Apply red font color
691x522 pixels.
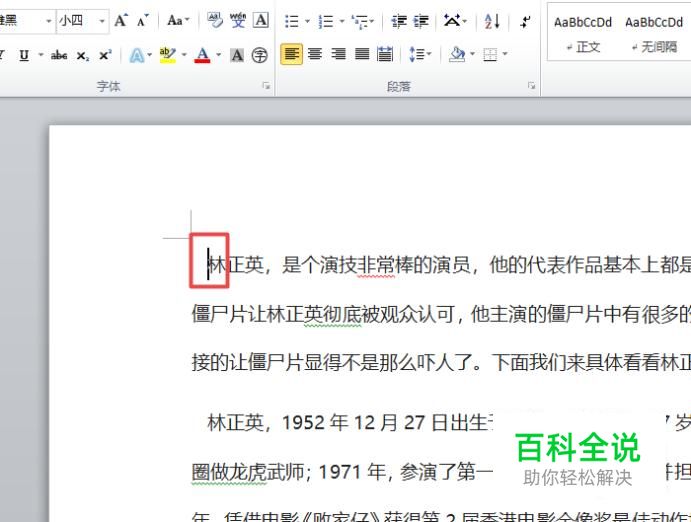202,56
